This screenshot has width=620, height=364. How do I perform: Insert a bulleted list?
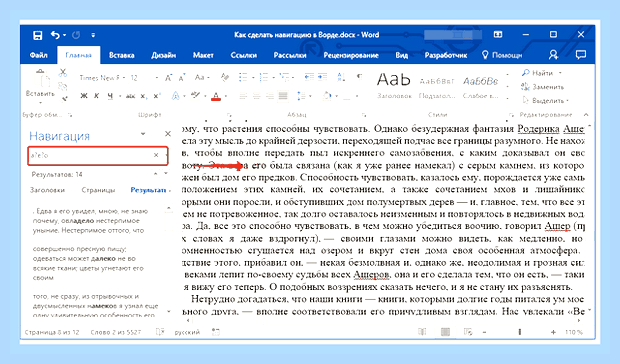(x=243, y=77)
